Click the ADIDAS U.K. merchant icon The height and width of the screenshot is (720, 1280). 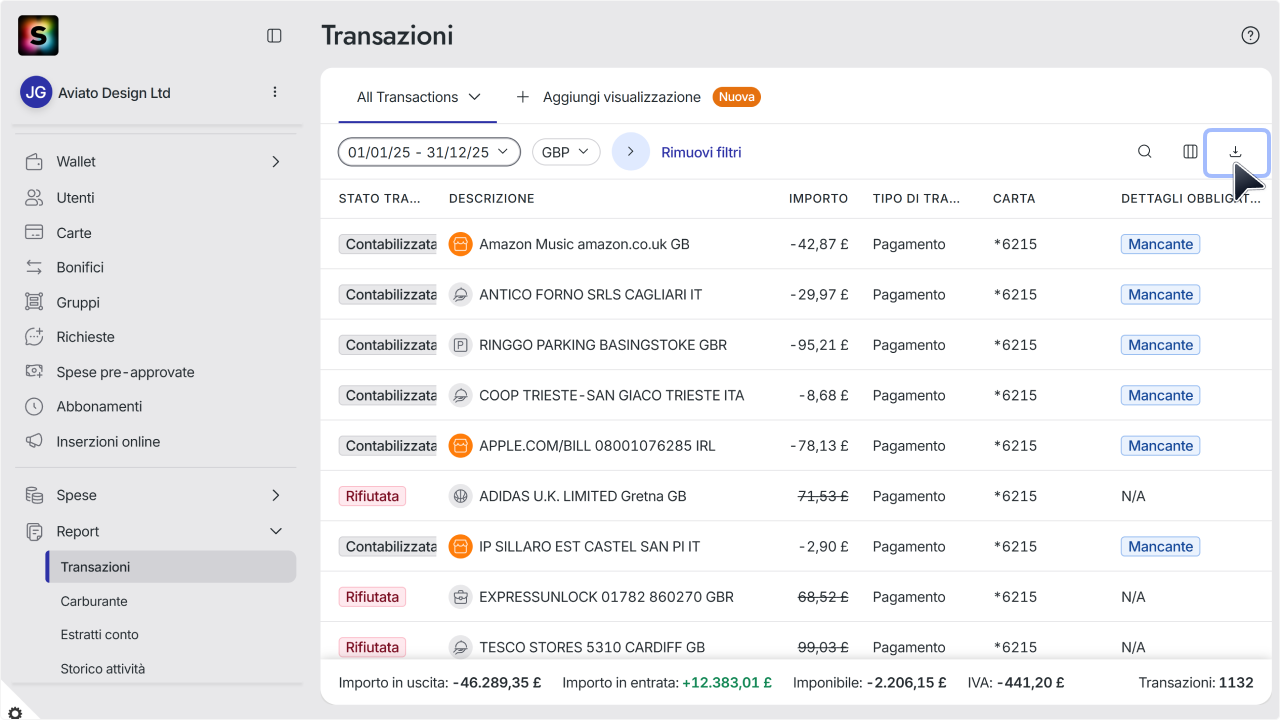click(460, 496)
